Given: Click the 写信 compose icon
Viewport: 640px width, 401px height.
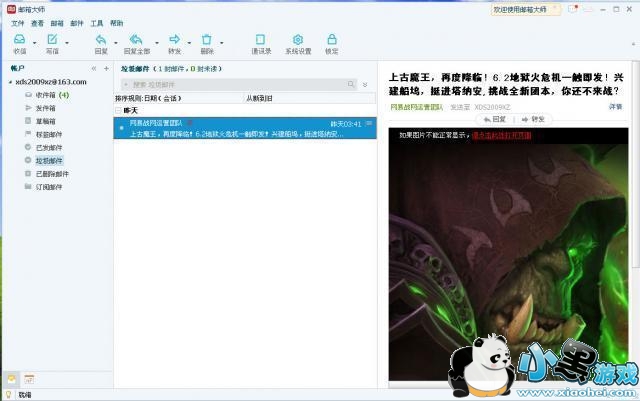Looking at the screenshot, I should tap(52, 40).
